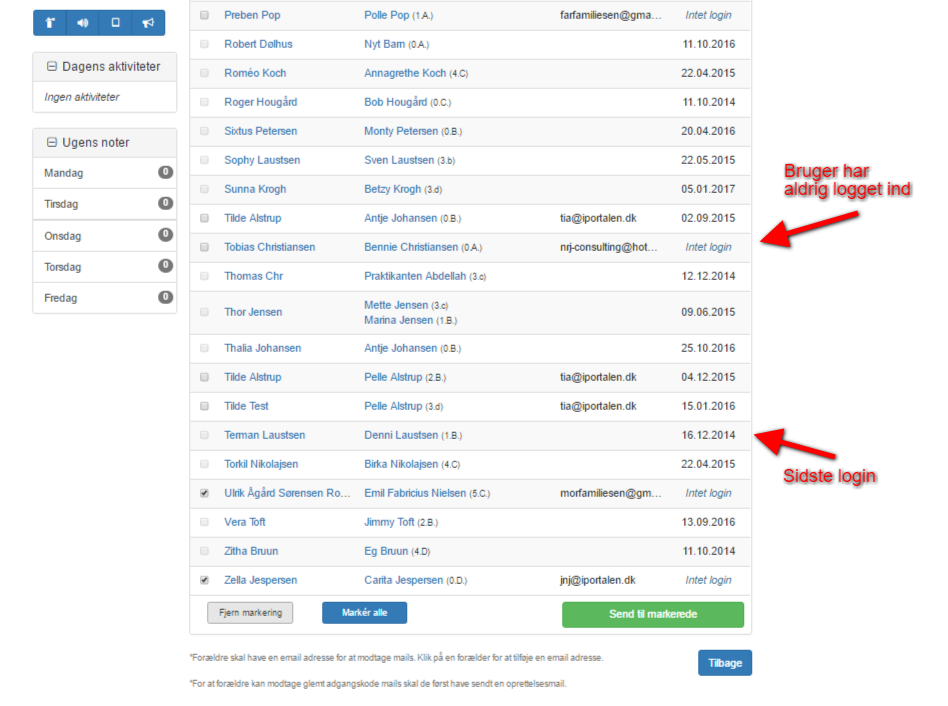The image size is (948, 706).
Task: Click the Mandag count badge
Action: (x=166, y=172)
